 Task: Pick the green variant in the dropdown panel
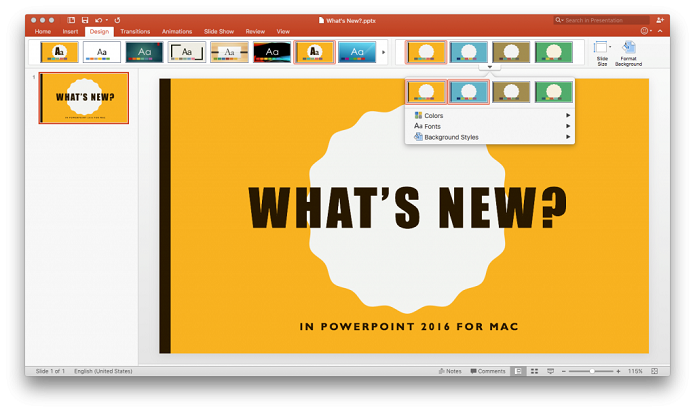coord(554,92)
